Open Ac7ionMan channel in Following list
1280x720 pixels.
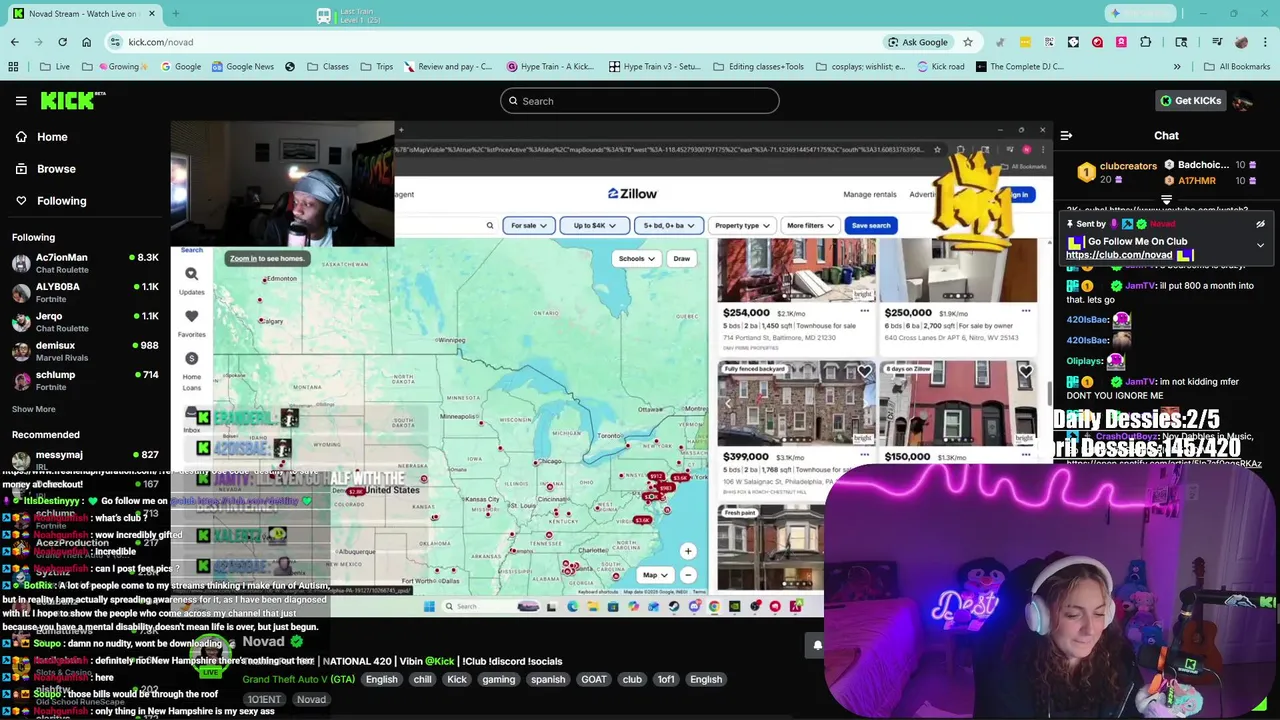tap(84, 264)
